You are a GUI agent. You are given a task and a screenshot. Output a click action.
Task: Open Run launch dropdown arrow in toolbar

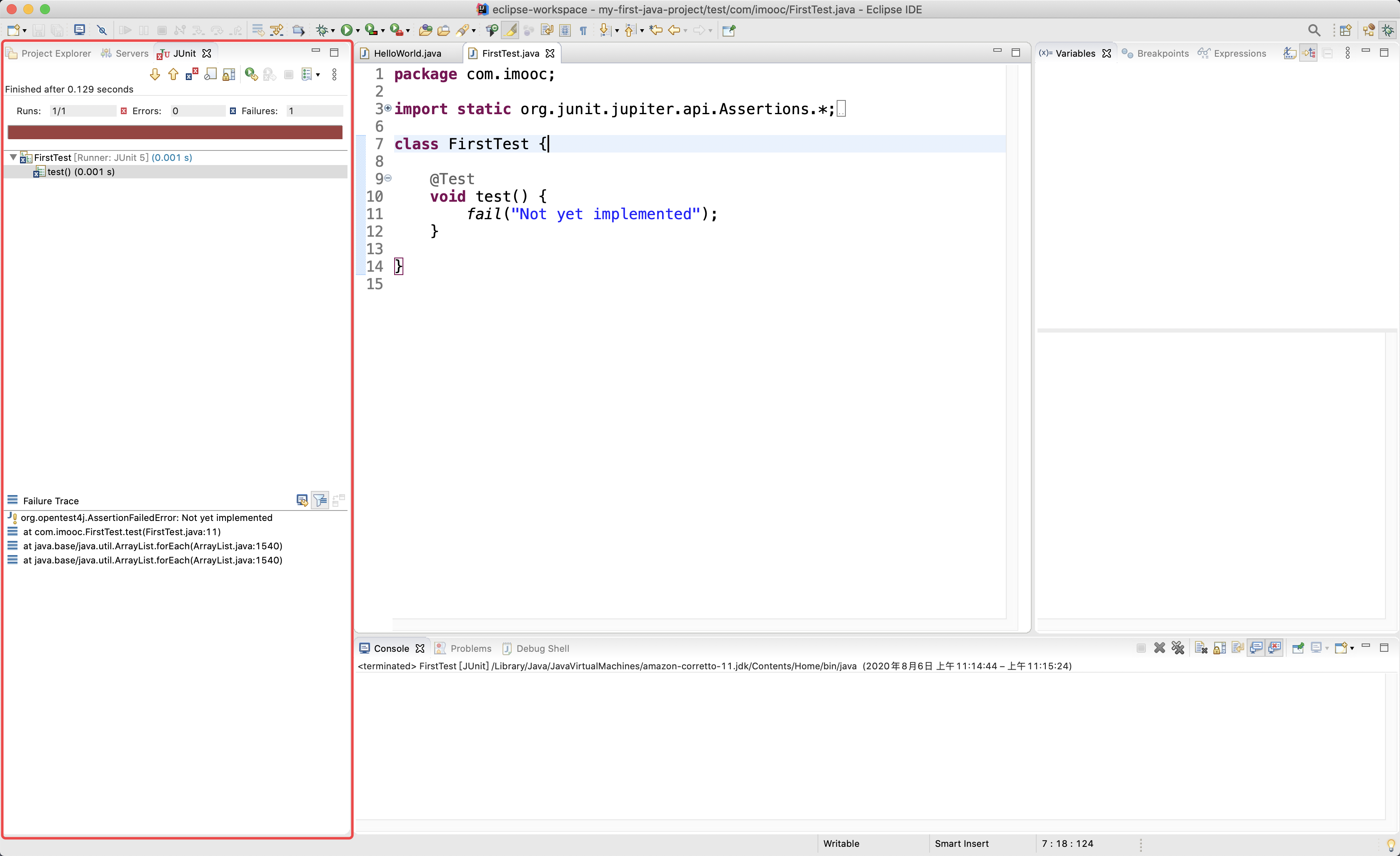pos(358,31)
